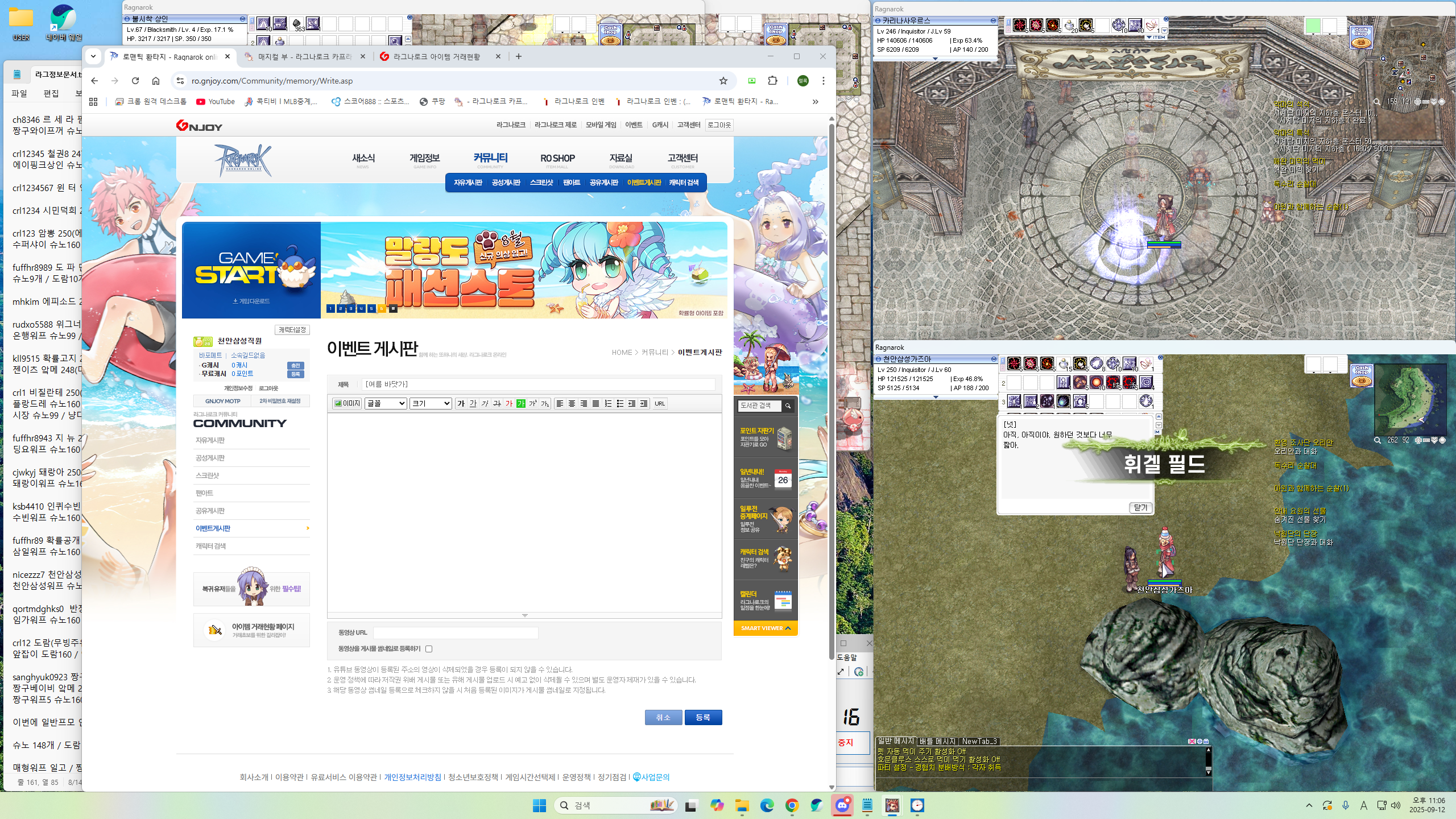This screenshot has width=1456, height=819.
Task: Click the 동영상 URL input field
Action: point(456,632)
